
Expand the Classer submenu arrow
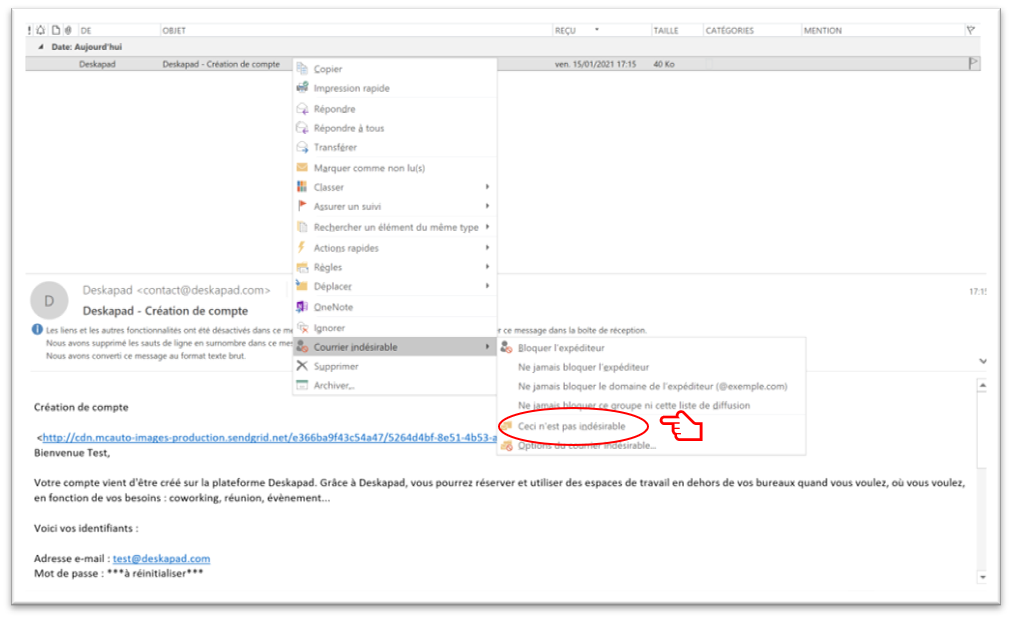pos(487,187)
